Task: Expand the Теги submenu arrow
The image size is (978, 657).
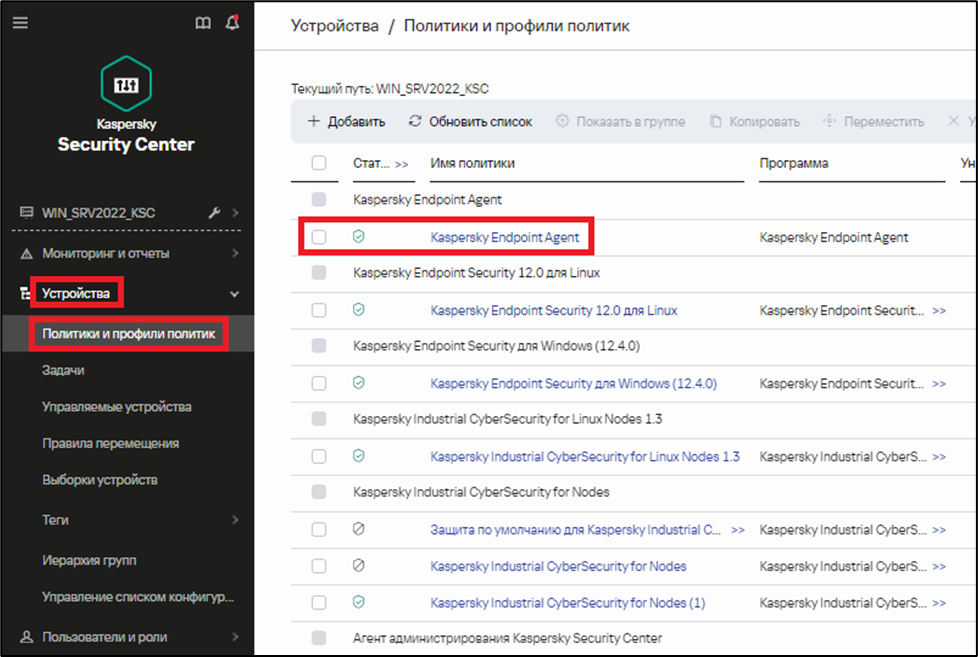Action: (235, 520)
